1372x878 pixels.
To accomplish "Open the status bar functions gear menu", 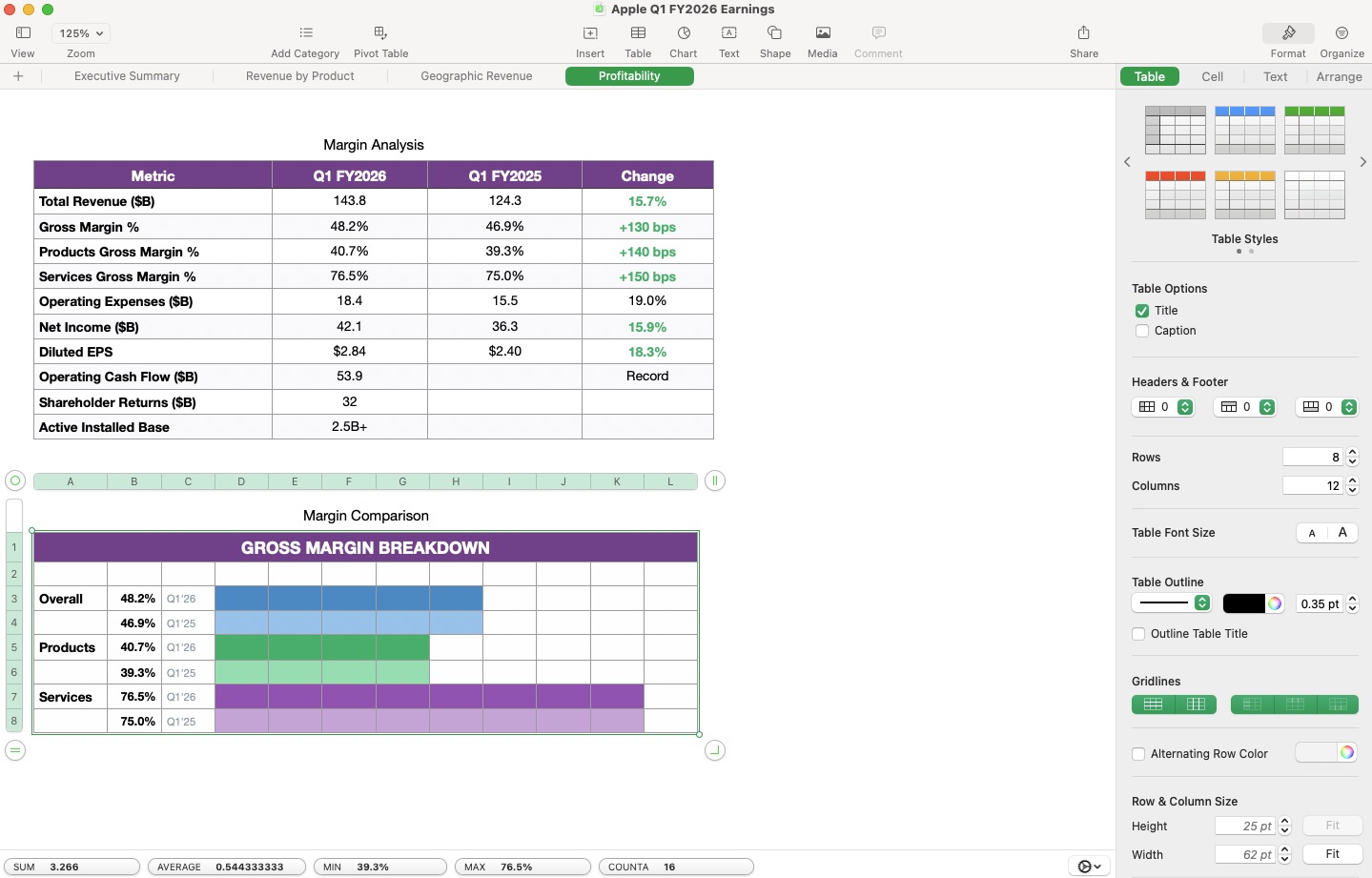I will 1089,867.
